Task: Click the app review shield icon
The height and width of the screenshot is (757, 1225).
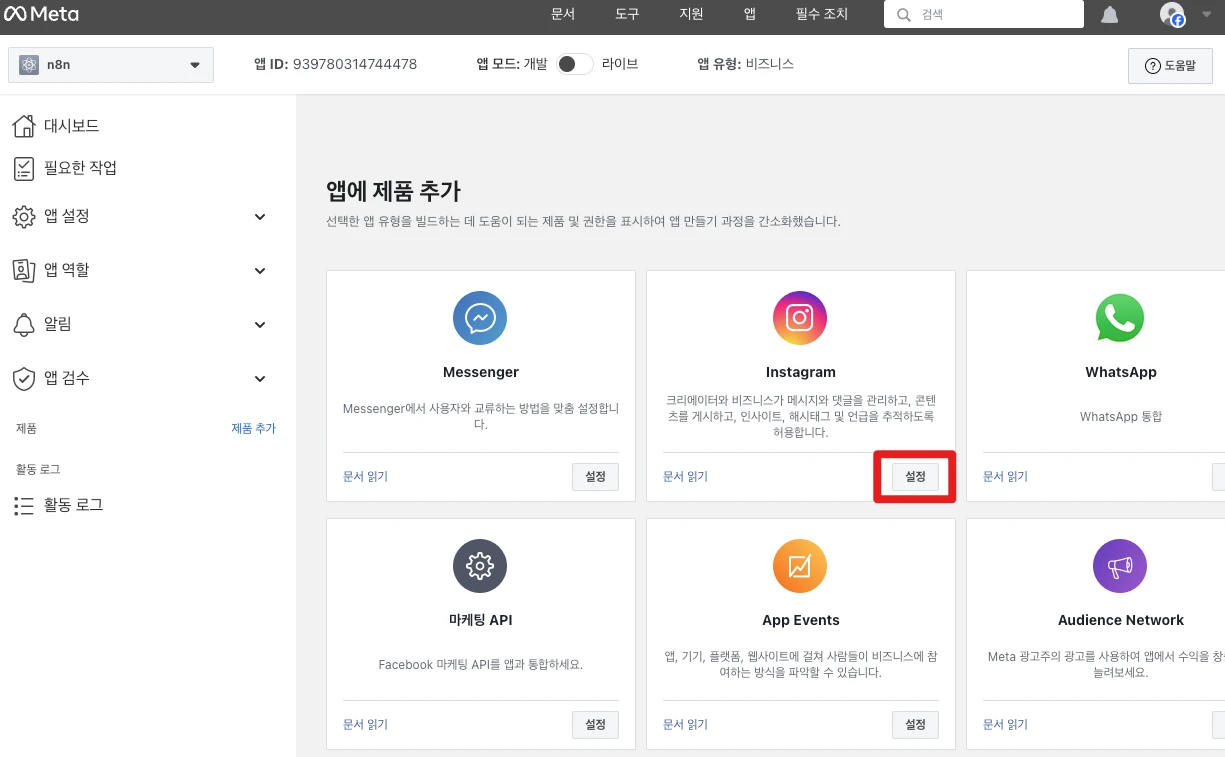Action: (x=24, y=378)
